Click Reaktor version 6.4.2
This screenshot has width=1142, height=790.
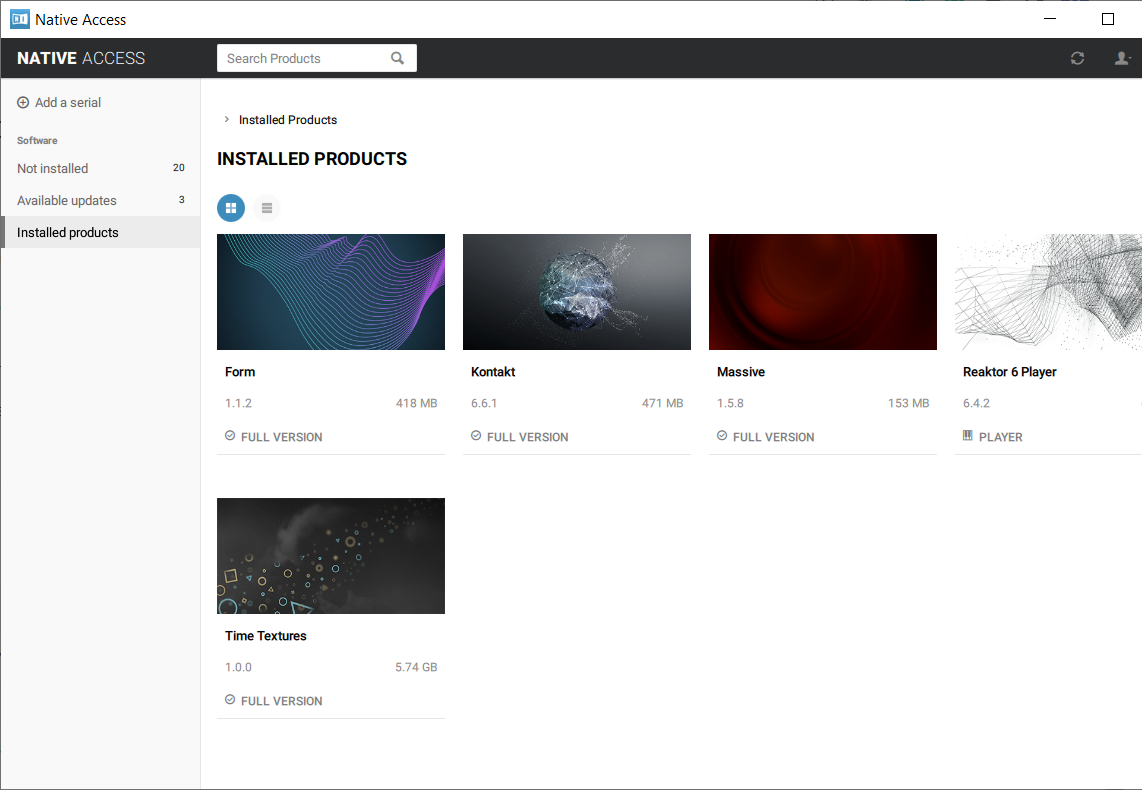pos(976,403)
